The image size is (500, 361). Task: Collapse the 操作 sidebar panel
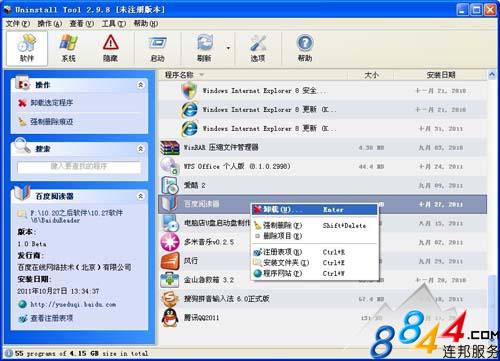tap(140, 85)
